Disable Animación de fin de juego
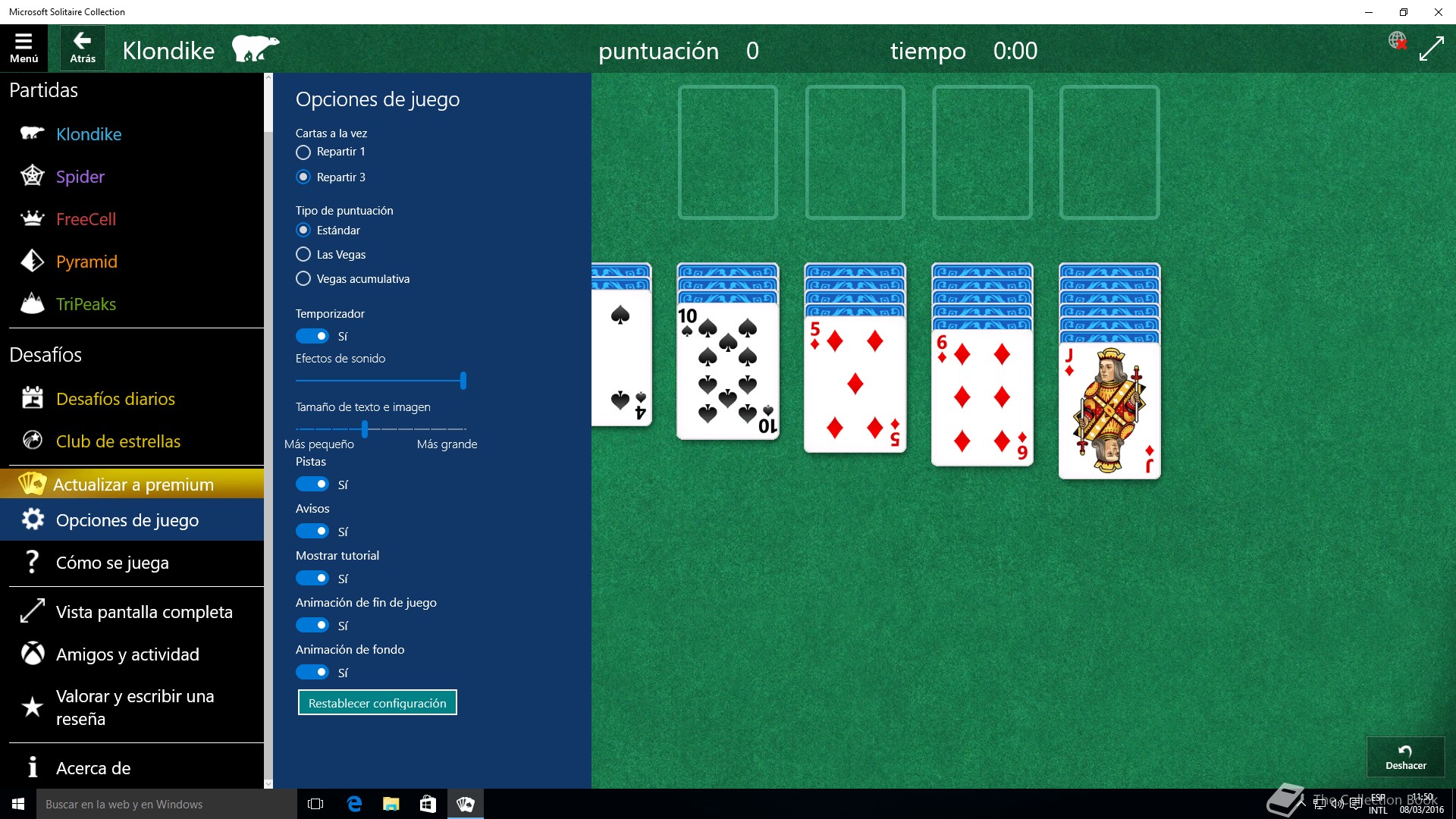This screenshot has height=819, width=1456. [x=312, y=625]
